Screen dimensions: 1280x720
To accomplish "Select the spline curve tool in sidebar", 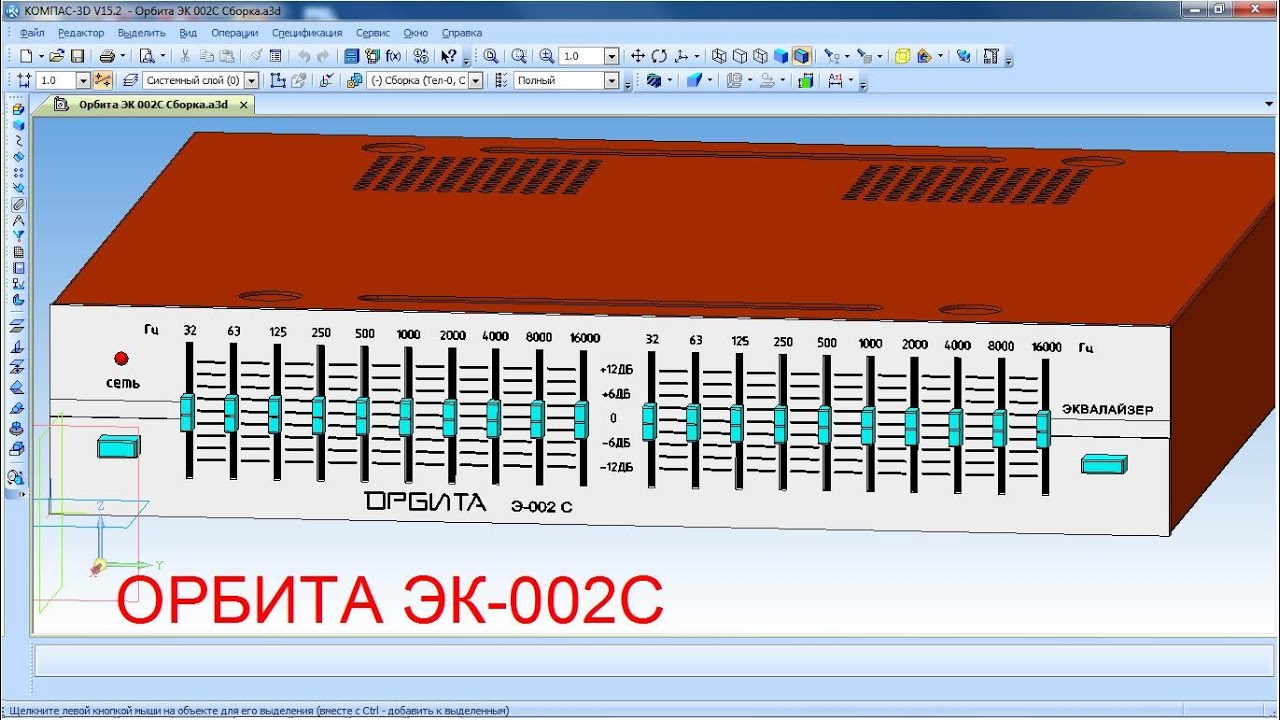I will (x=18, y=140).
